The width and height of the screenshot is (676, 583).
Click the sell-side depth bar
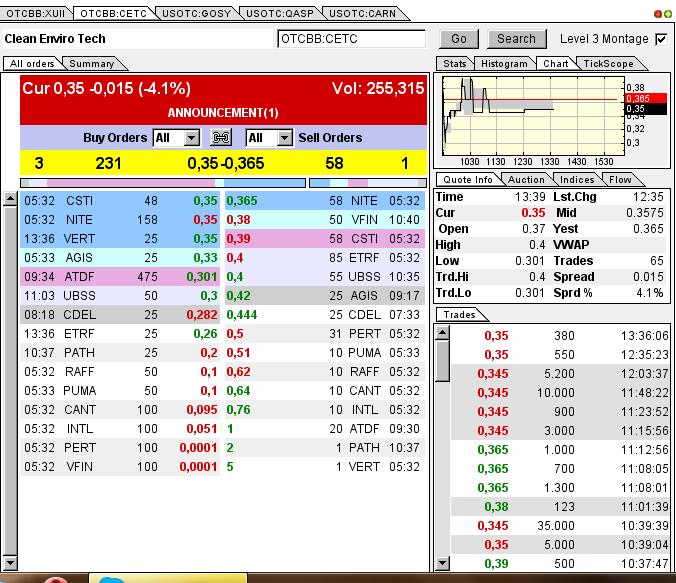click(x=368, y=183)
